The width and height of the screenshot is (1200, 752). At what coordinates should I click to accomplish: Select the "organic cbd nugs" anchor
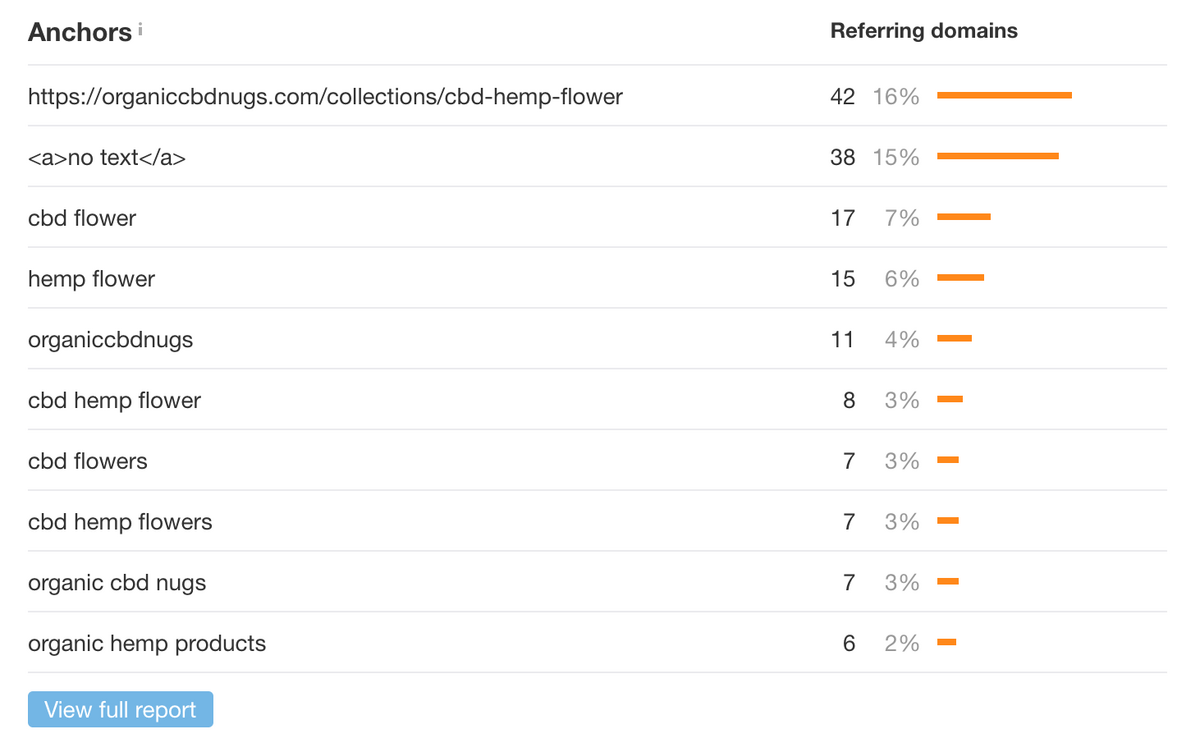tap(117, 583)
